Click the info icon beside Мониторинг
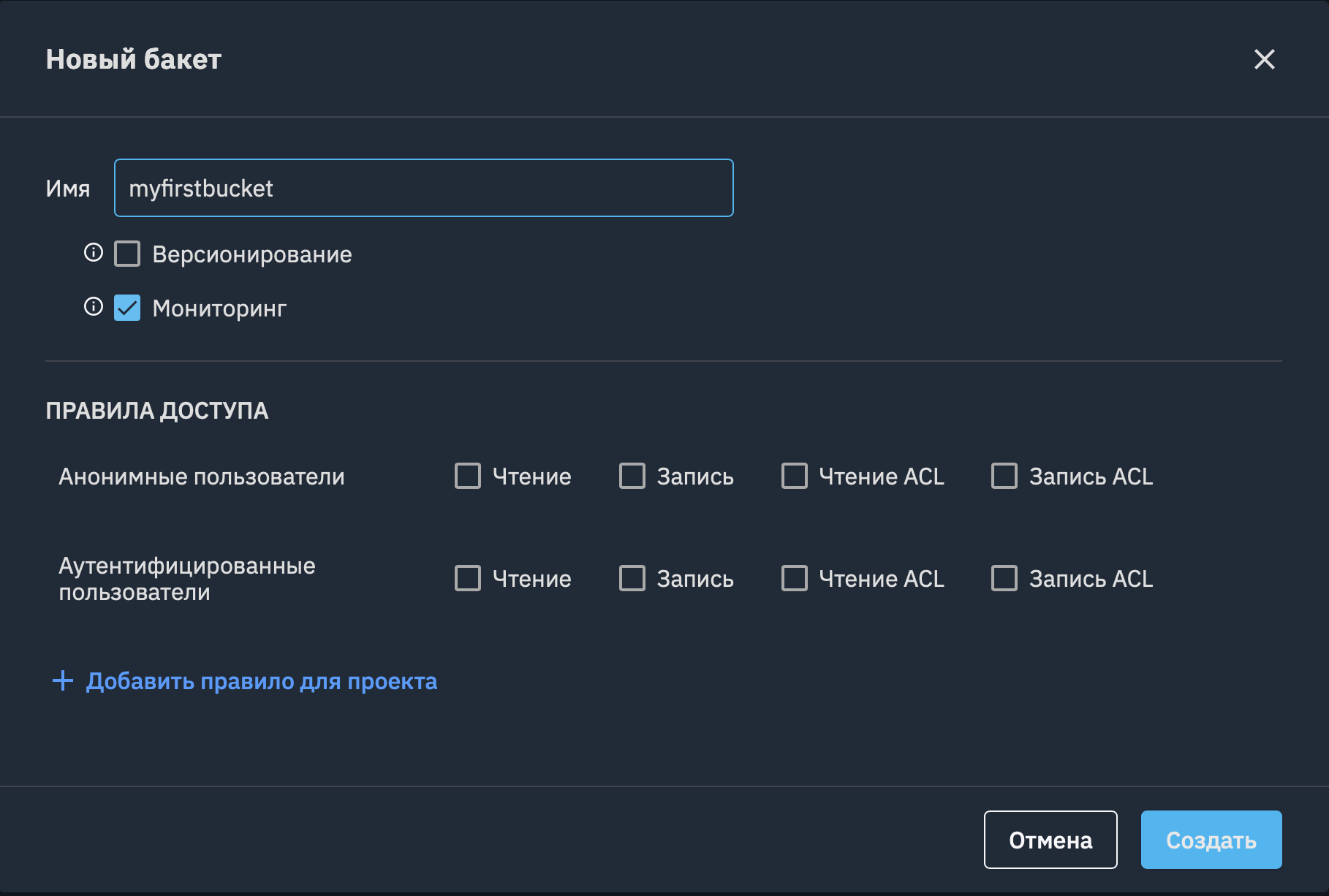The image size is (1329, 896). pos(94,306)
